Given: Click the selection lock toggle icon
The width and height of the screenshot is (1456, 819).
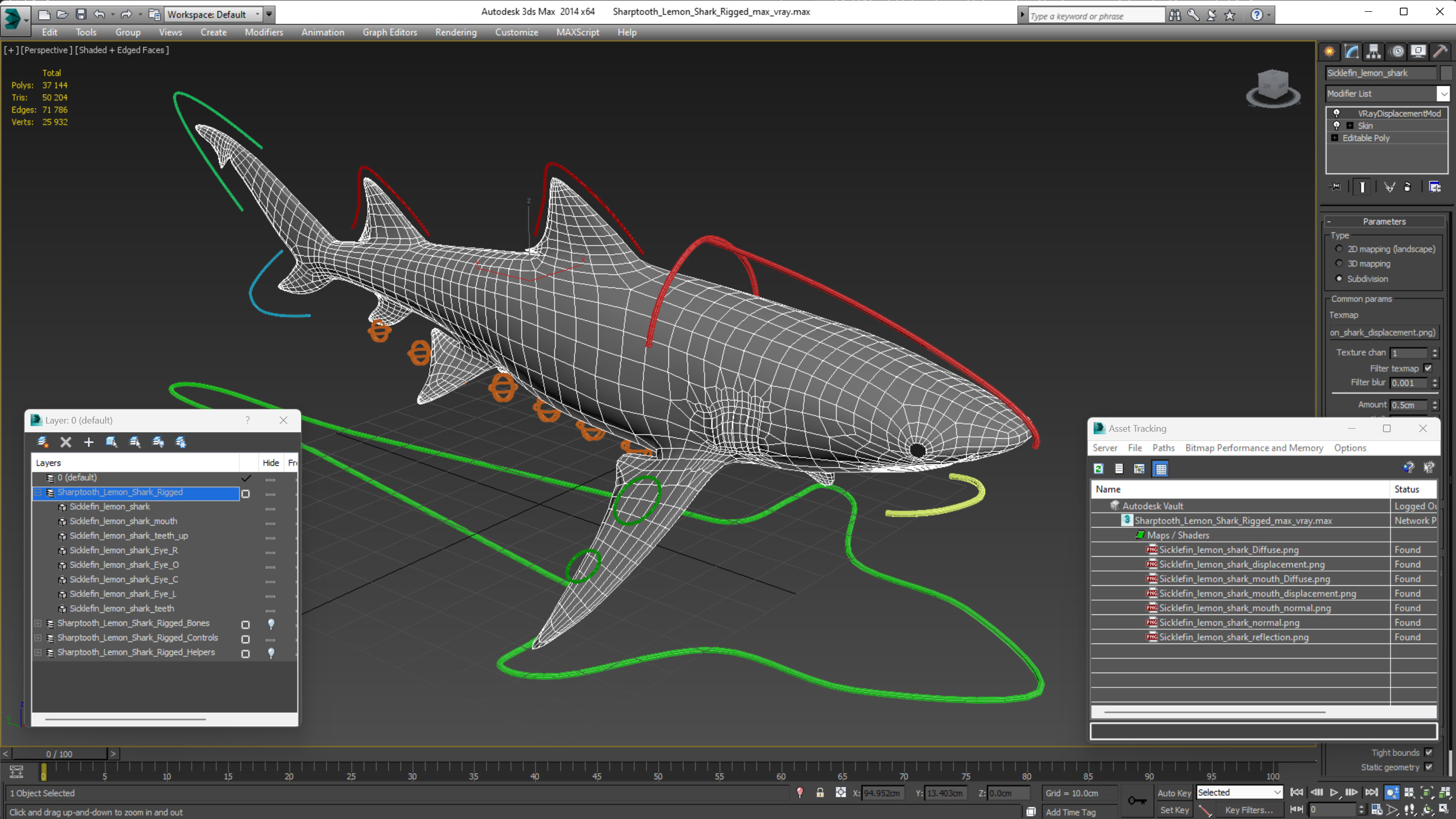Looking at the screenshot, I should tap(820, 792).
